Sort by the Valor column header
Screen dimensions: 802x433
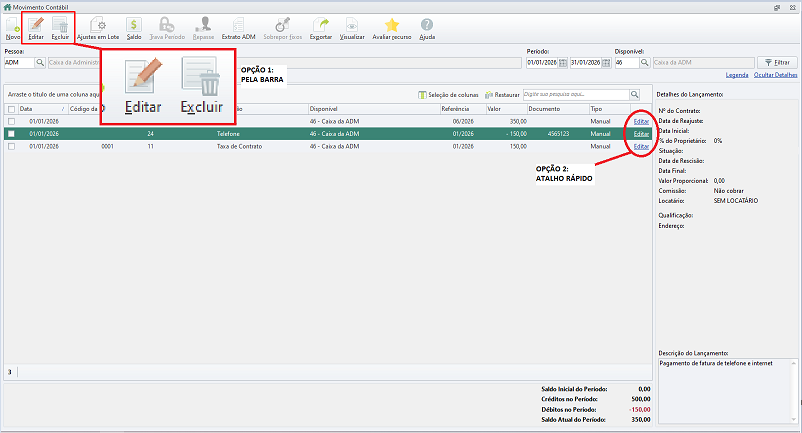(506, 109)
